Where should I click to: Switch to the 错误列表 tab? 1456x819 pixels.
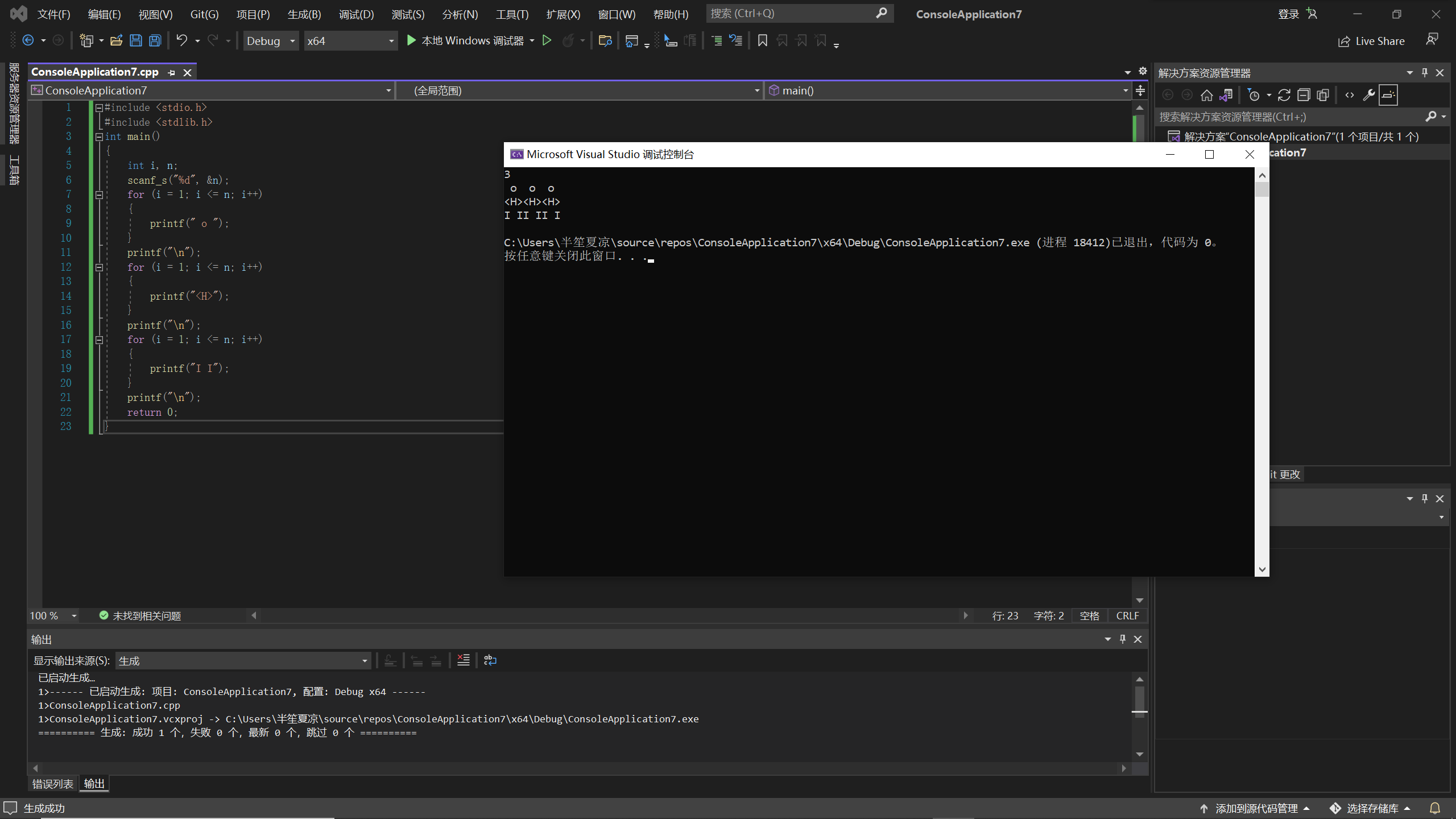click(x=52, y=784)
